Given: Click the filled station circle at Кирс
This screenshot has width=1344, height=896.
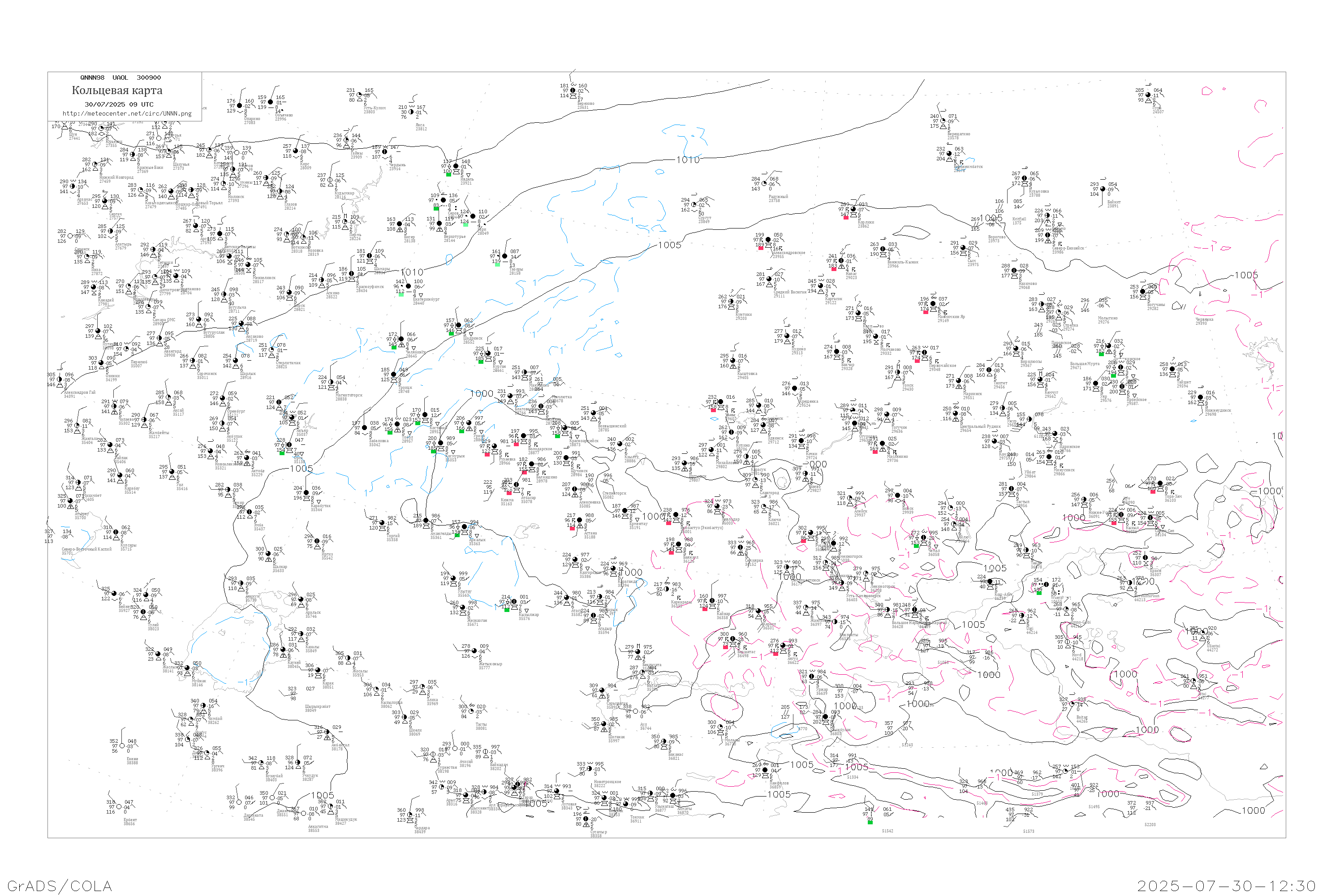Looking at the screenshot, I should pos(295,151).
